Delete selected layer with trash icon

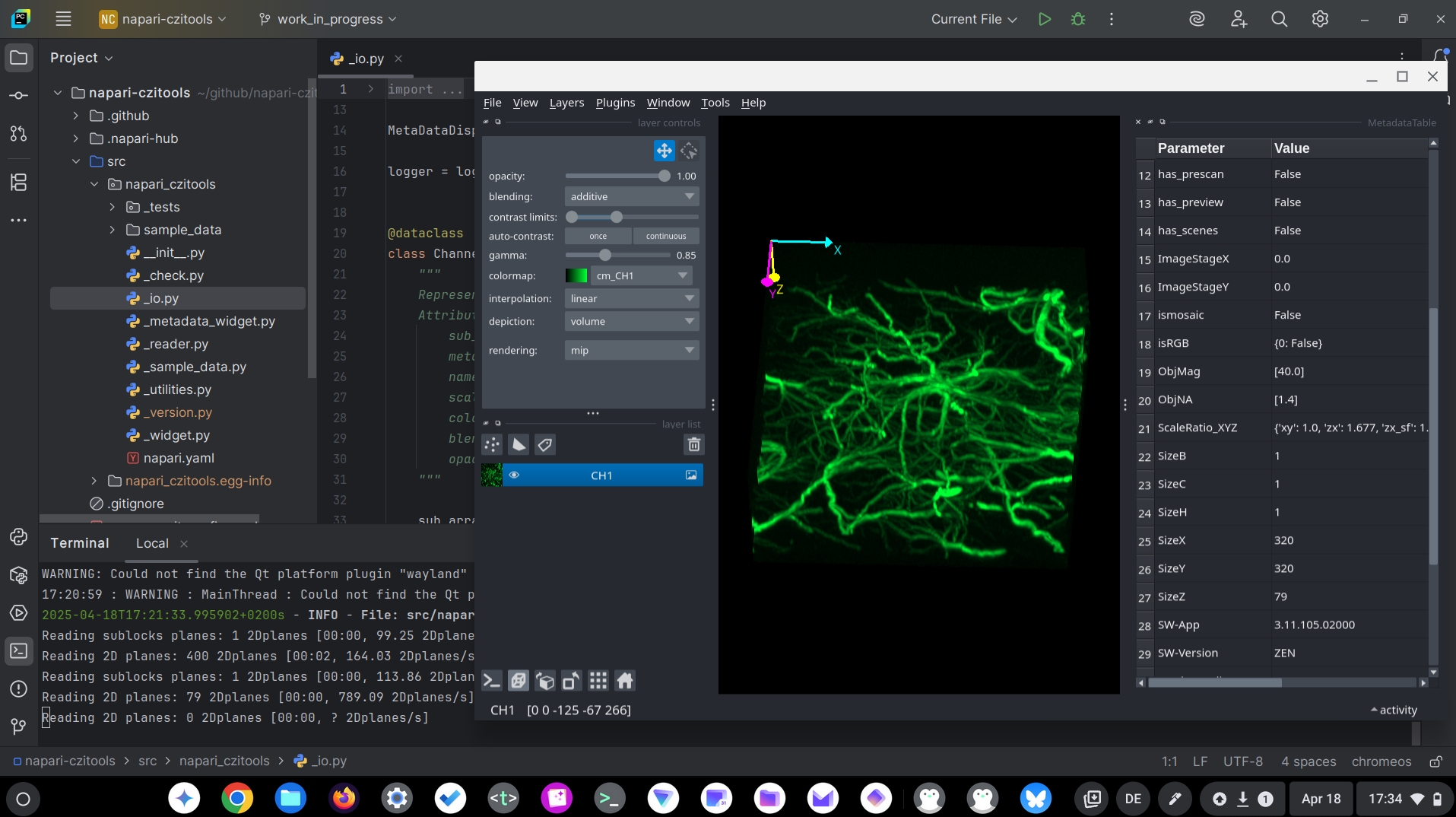pos(693,445)
